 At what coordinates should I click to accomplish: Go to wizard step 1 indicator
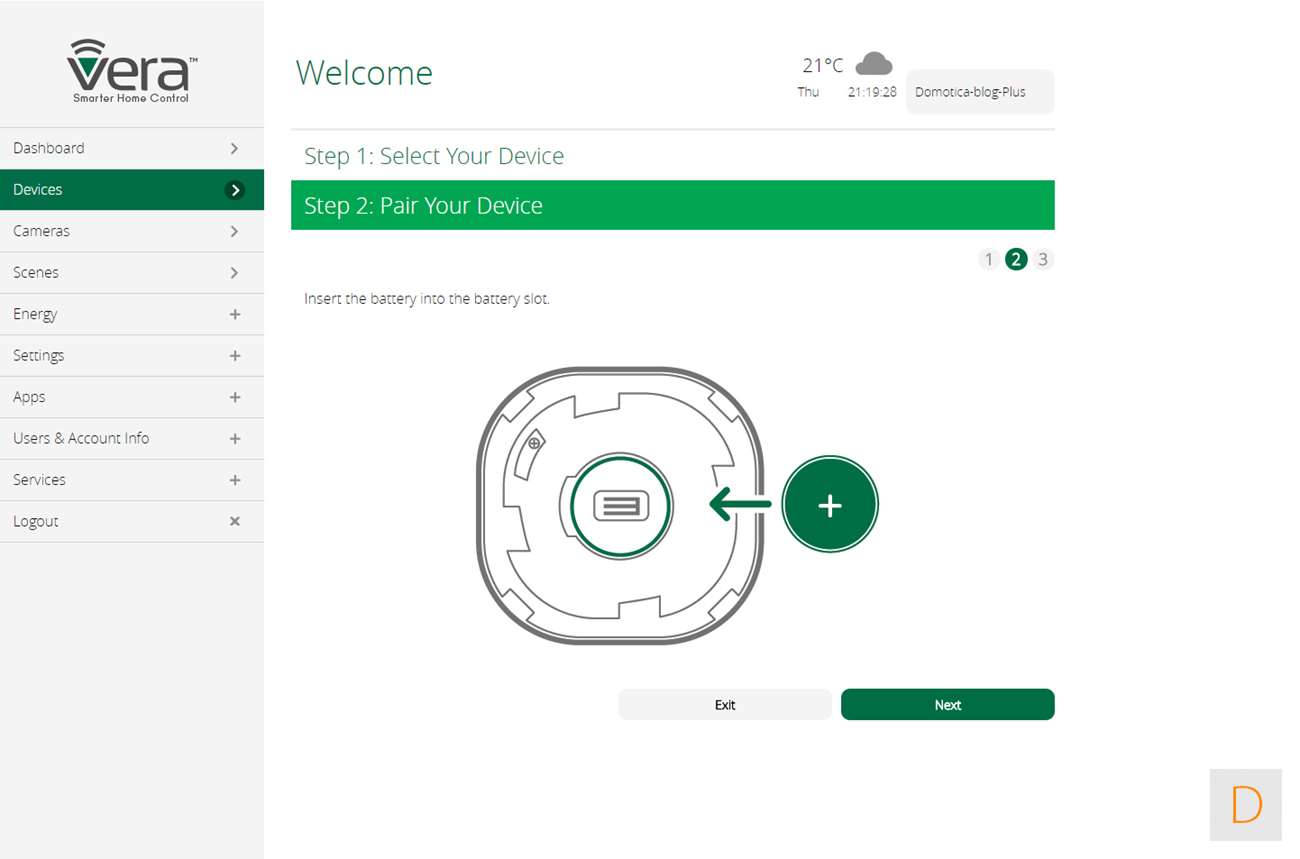[989, 260]
